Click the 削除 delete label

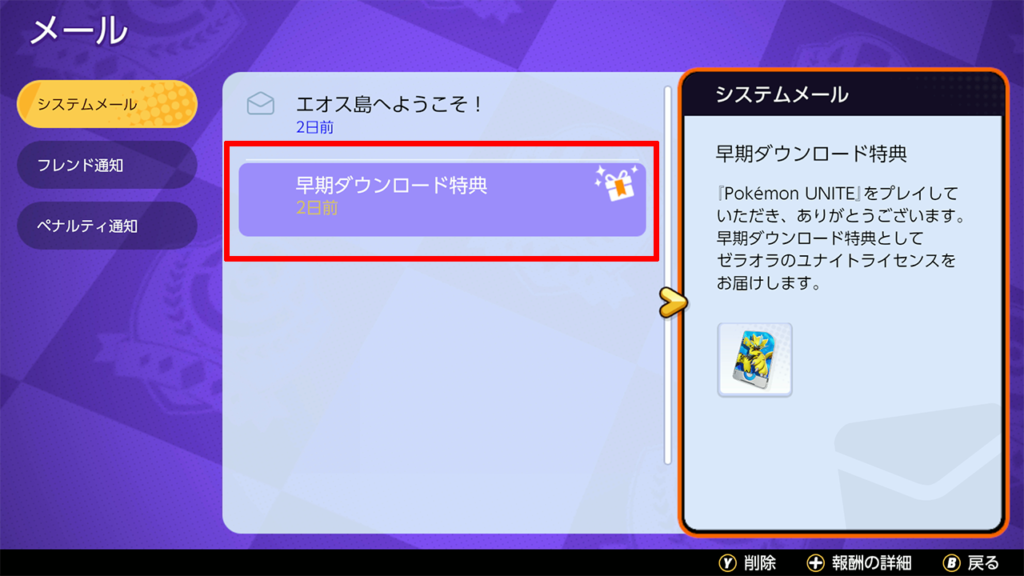(x=760, y=563)
